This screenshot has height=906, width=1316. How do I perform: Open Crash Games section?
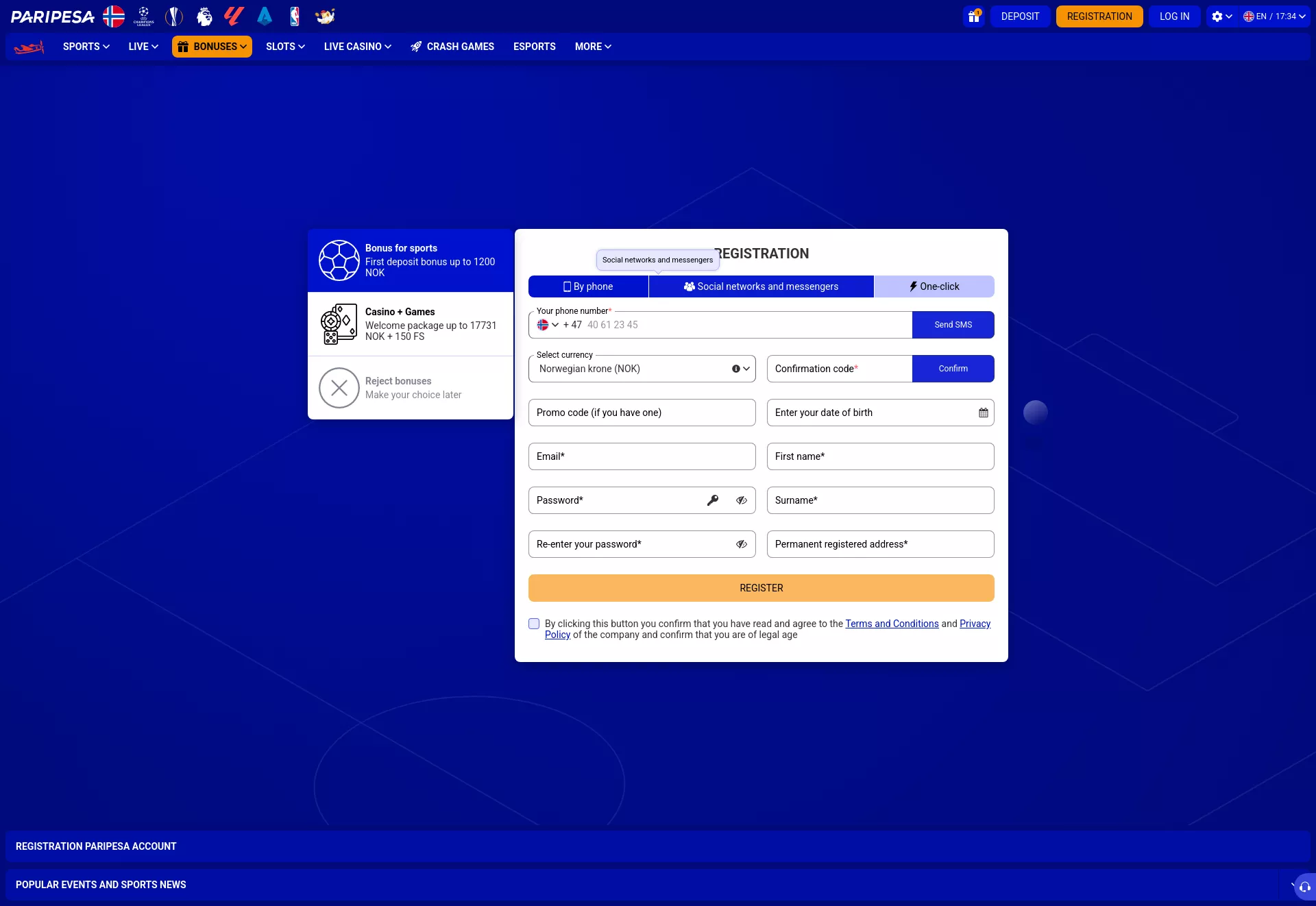point(452,47)
